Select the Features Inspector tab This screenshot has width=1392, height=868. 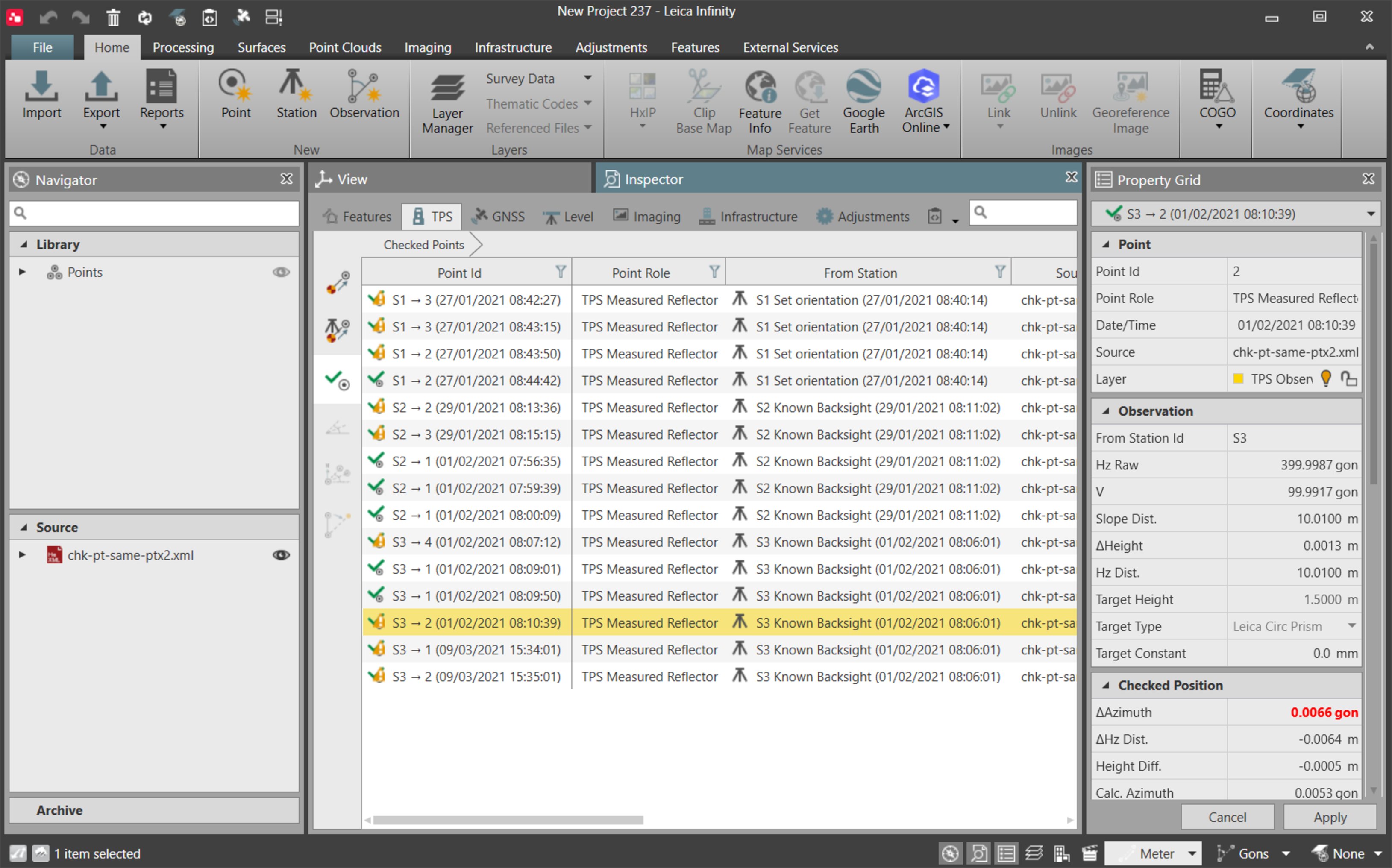point(356,217)
